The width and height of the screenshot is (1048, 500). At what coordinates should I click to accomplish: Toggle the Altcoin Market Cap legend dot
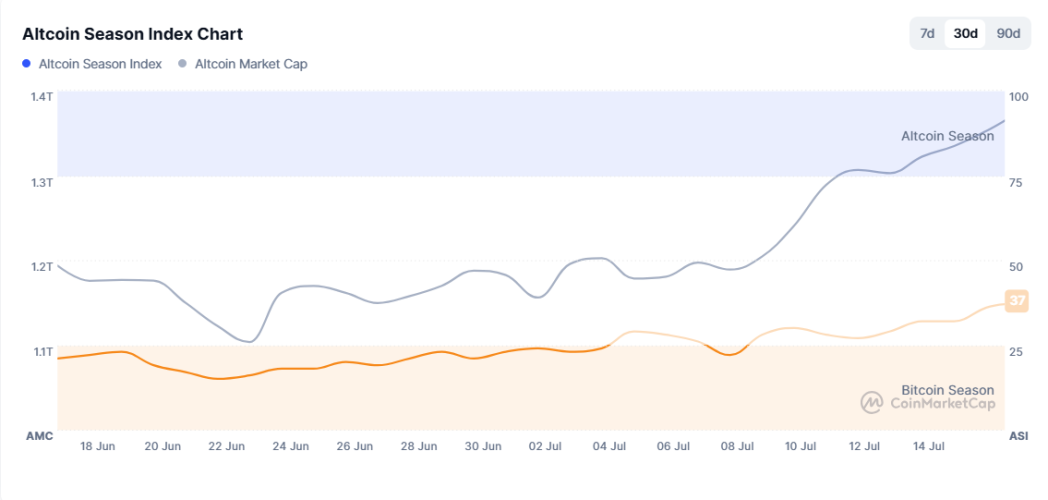(182, 64)
